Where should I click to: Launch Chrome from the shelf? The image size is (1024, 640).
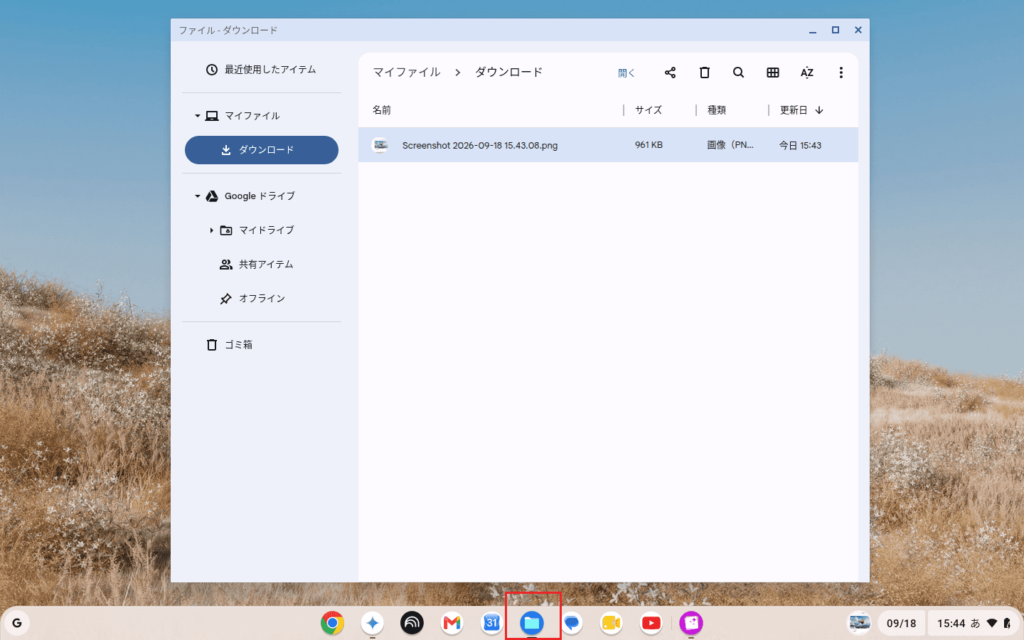(332, 623)
